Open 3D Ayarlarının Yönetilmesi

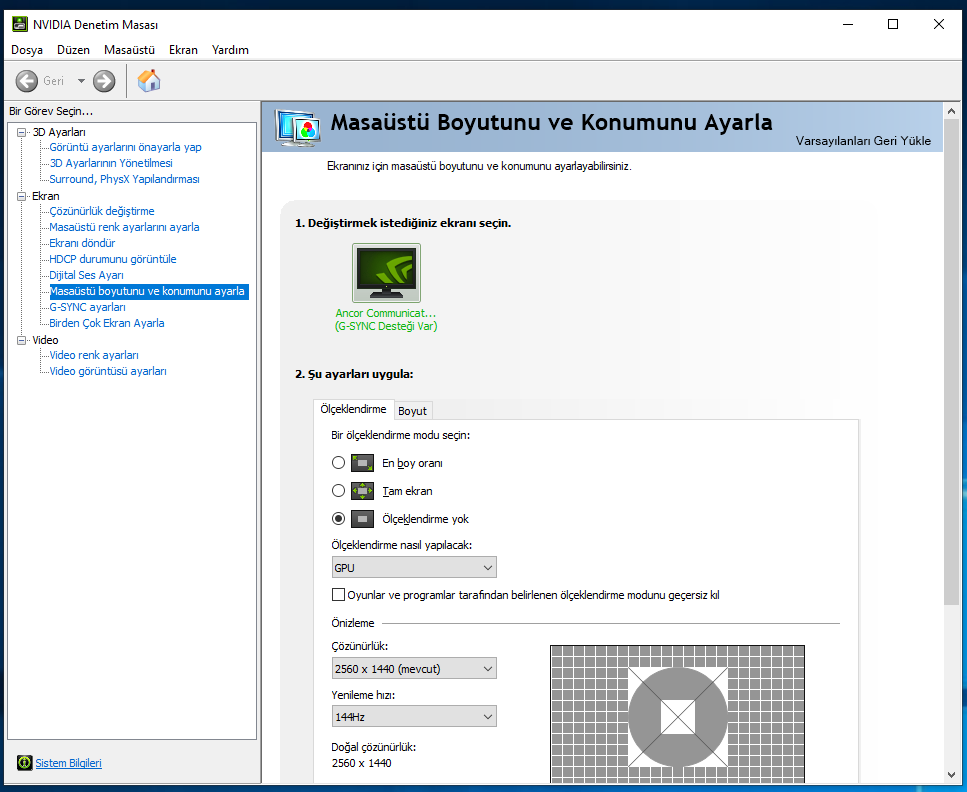[x=111, y=163]
